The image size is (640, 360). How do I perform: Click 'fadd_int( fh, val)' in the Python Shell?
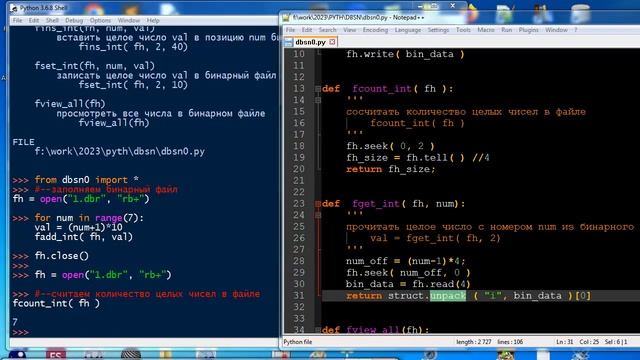point(84,237)
